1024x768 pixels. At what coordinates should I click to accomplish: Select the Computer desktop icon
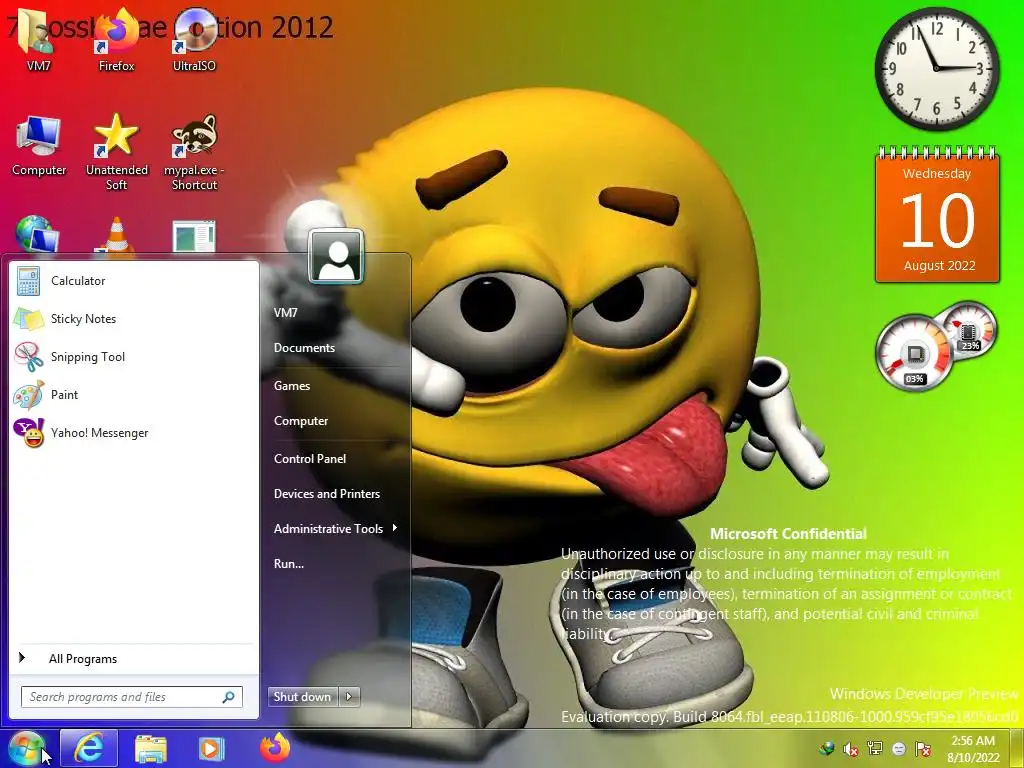click(x=39, y=145)
